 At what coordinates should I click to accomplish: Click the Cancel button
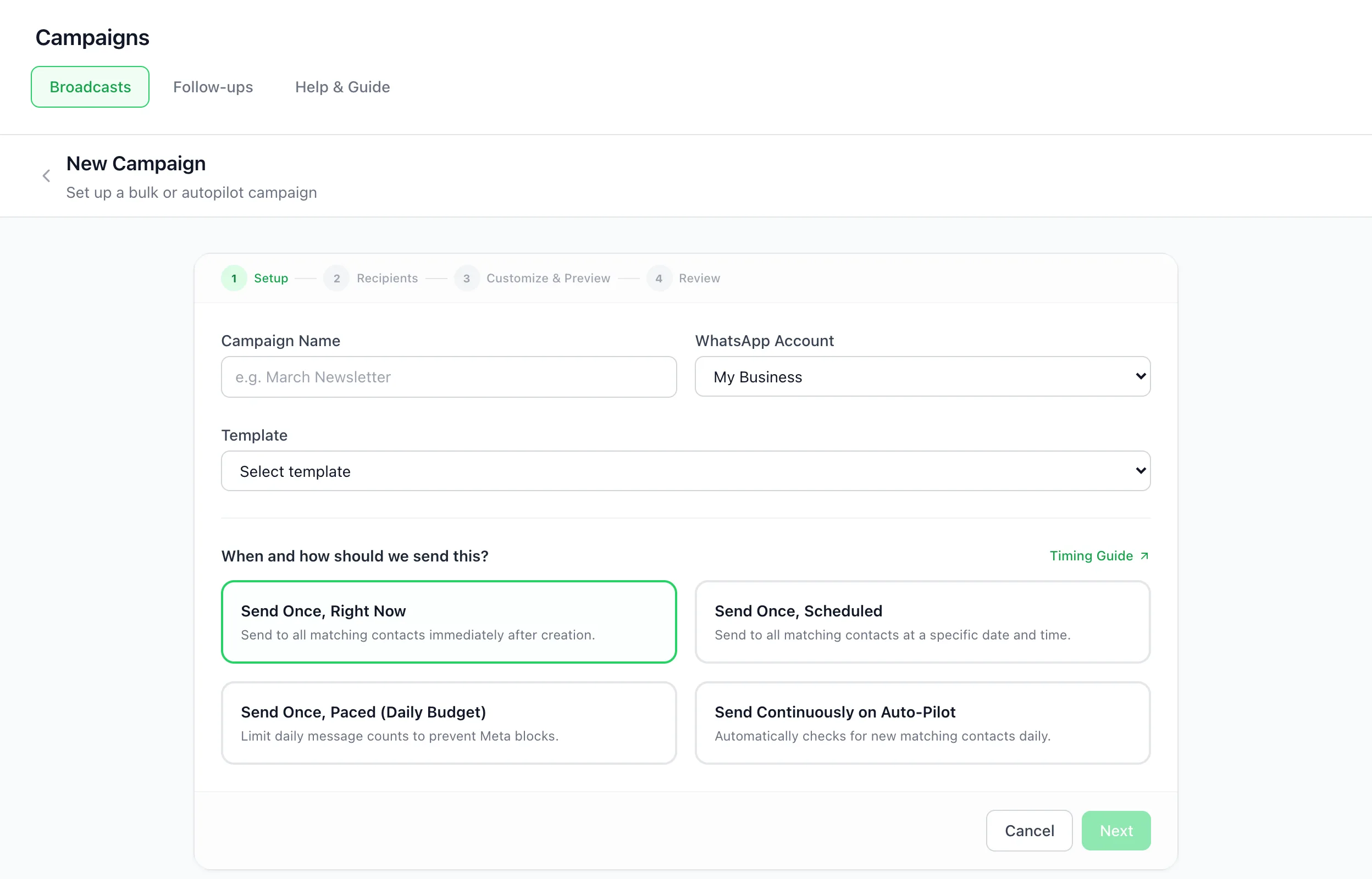(x=1030, y=831)
